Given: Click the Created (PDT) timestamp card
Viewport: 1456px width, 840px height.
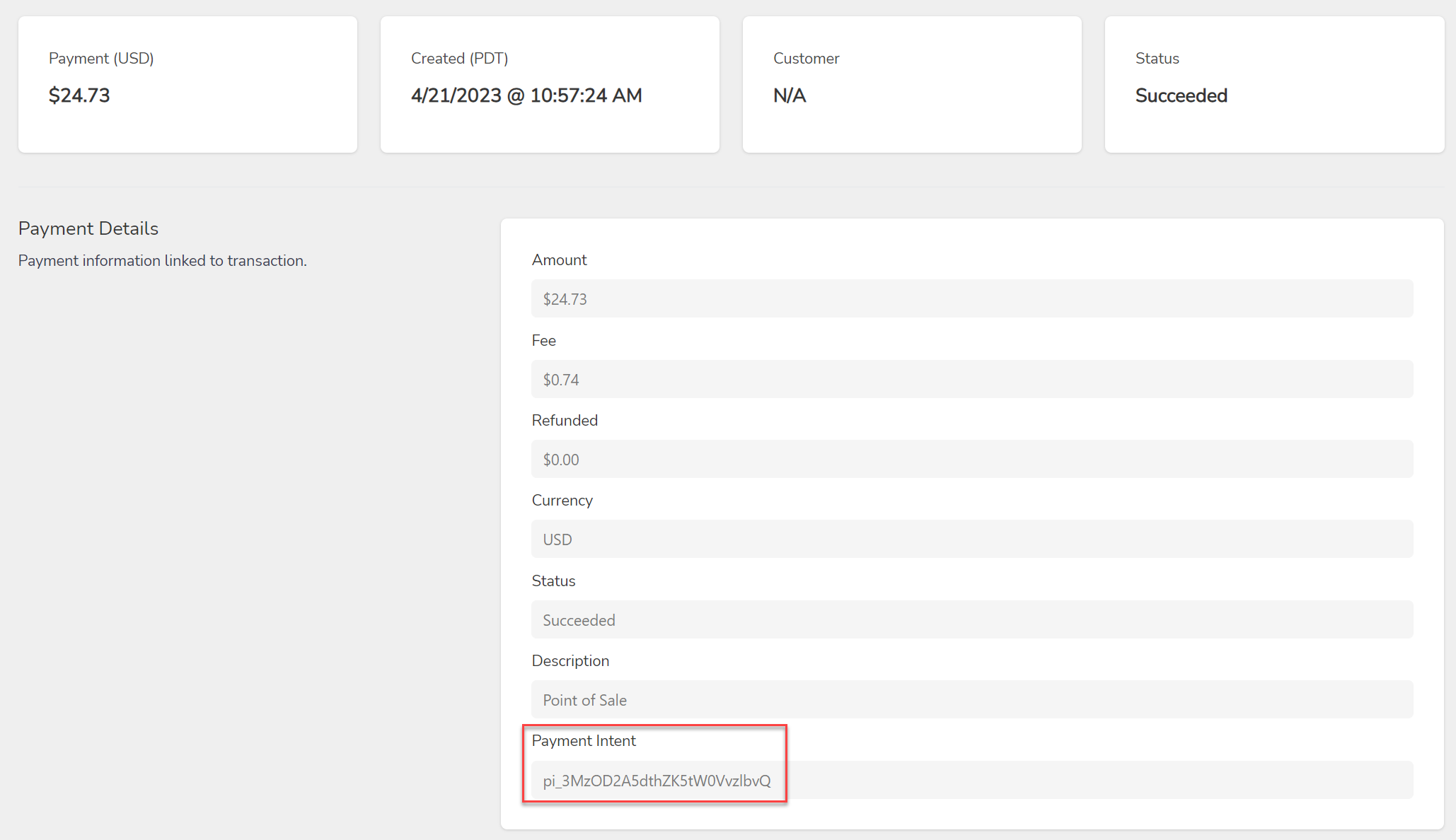Looking at the screenshot, I should pos(550,84).
